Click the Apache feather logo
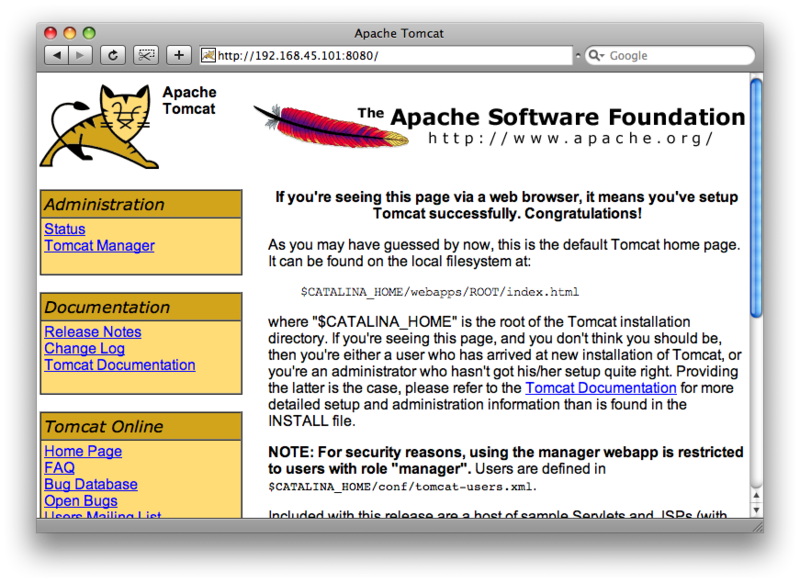The image size is (800, 583). [x=331, y=126]
